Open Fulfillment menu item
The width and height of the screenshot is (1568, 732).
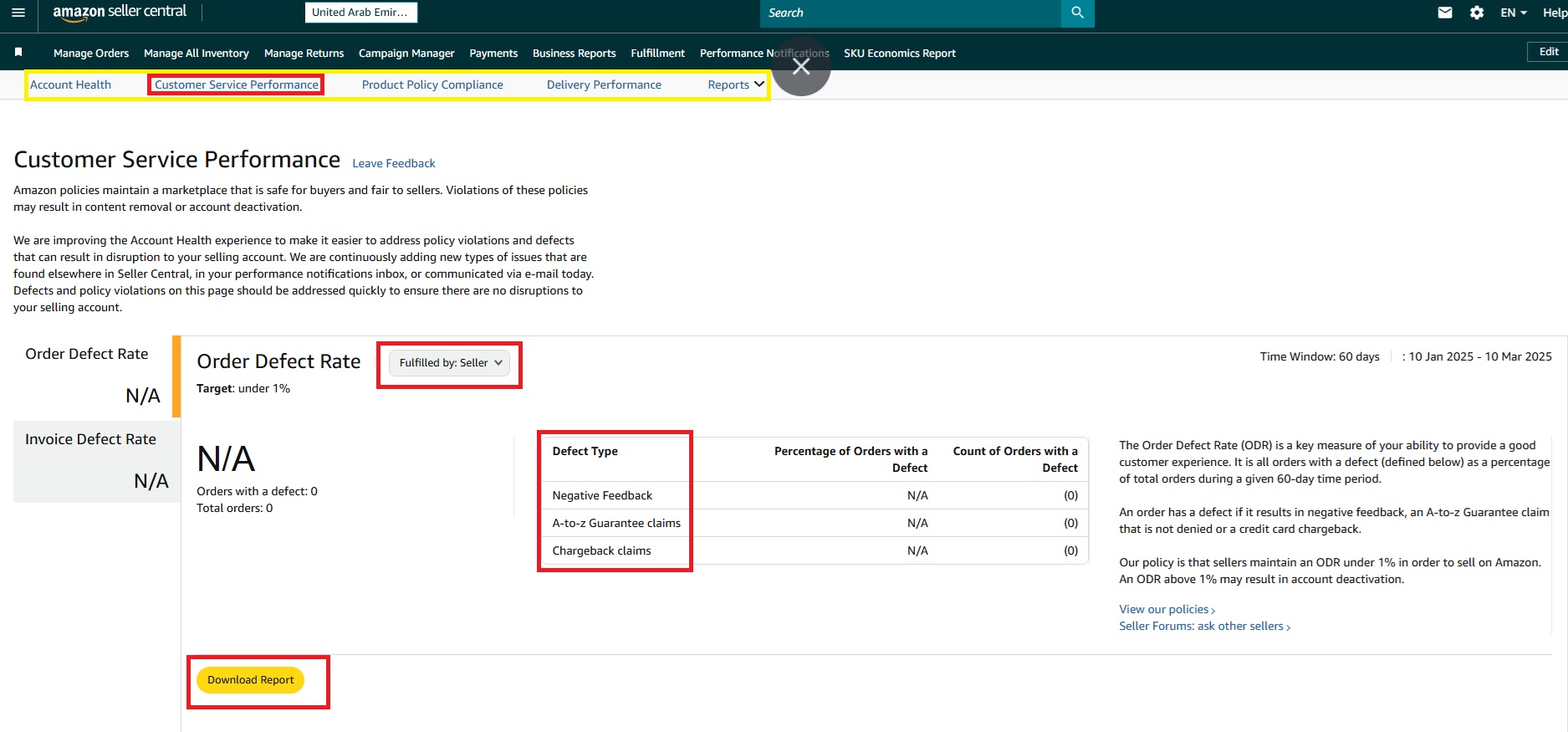pos(658,53)
